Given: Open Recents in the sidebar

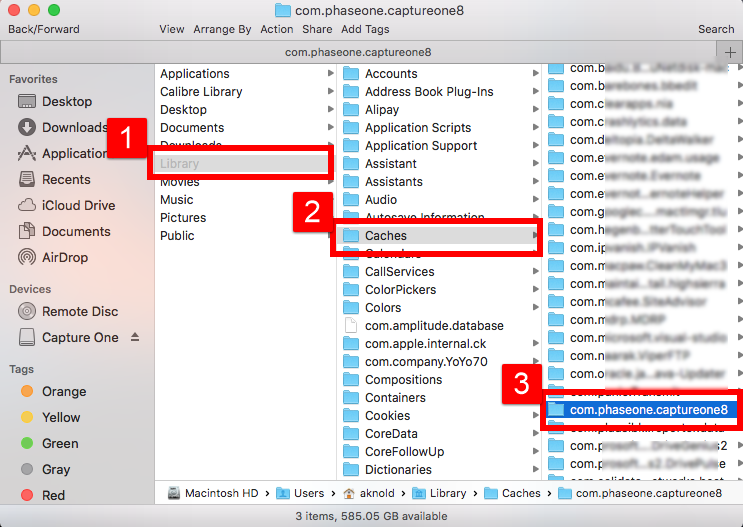Looking at the screenshot, I should pyautogui.click(x=27, y=180).
